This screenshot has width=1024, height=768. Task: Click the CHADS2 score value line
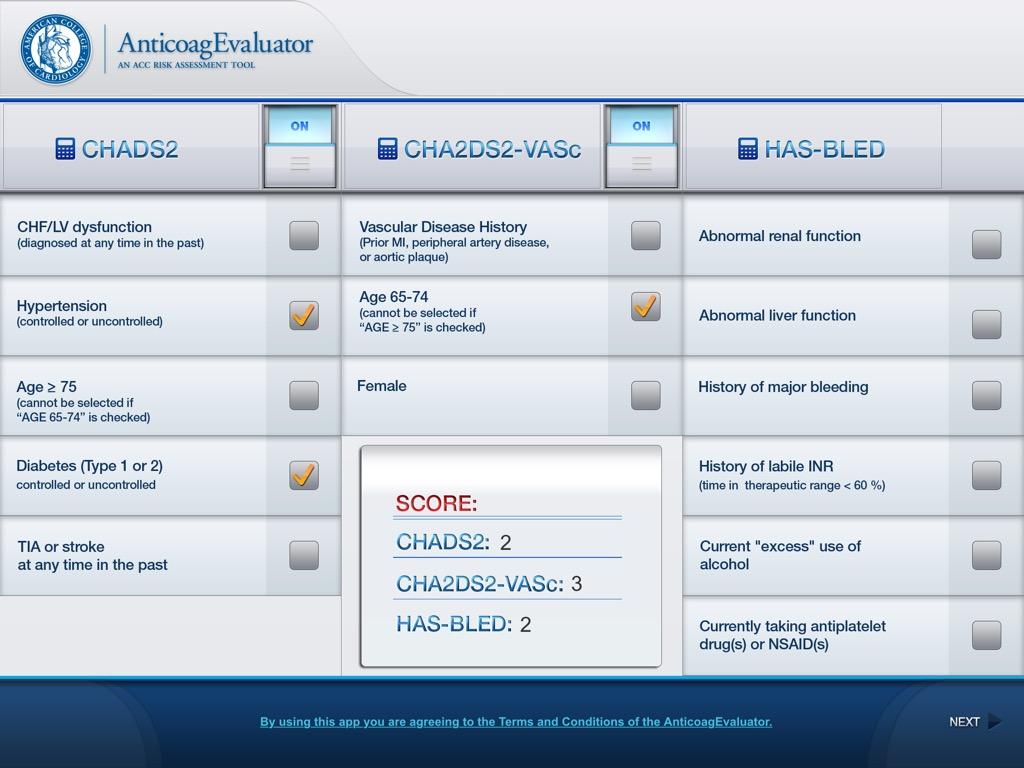pos(454,542)
